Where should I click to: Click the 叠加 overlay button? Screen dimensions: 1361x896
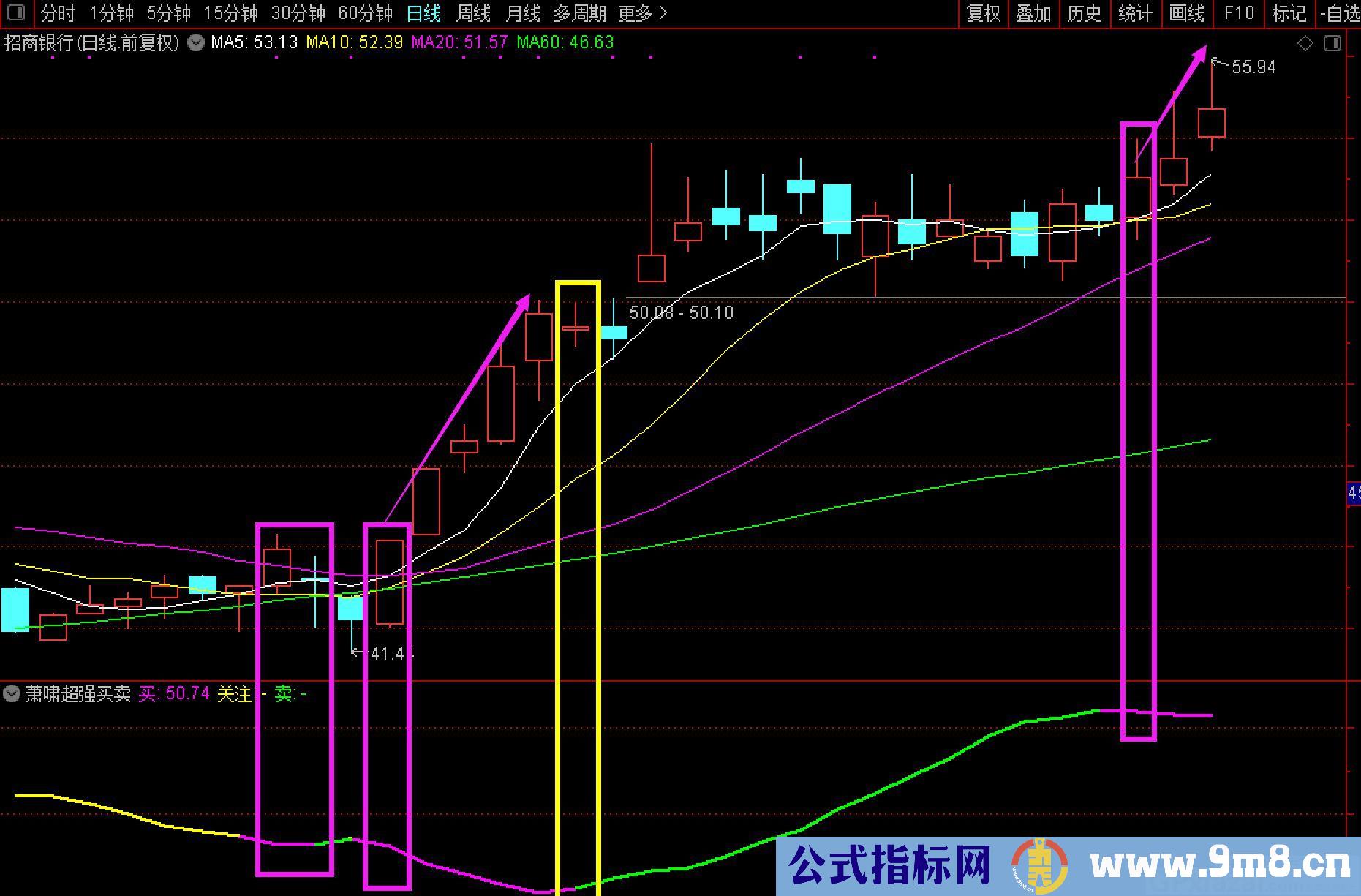point(1033,13)
